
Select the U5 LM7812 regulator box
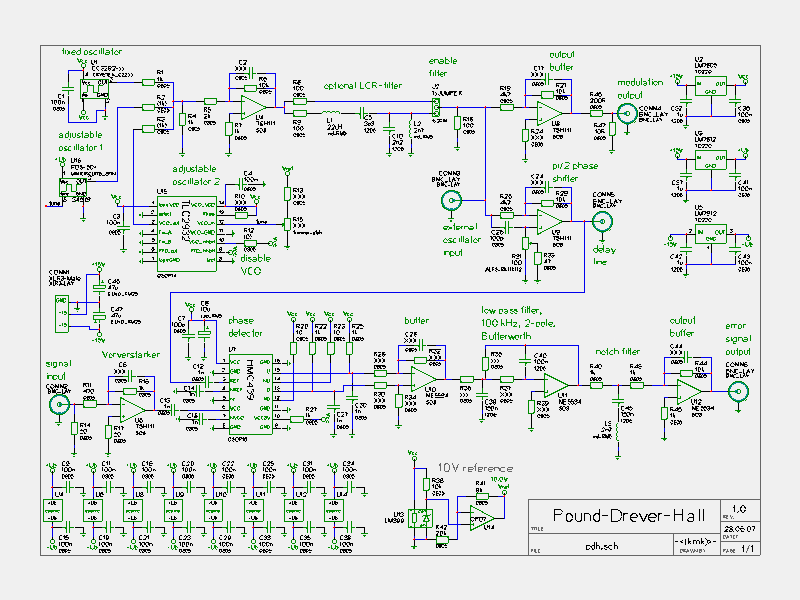(711, 160)
